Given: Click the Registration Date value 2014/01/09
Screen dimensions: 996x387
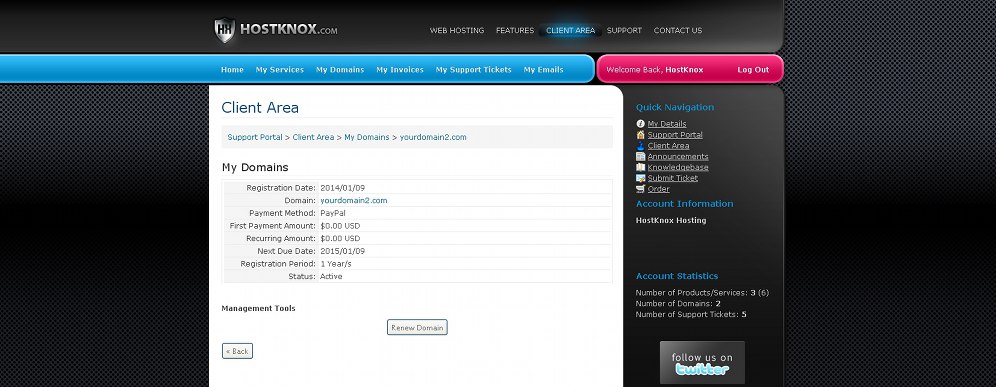Looking at the screenshot, I should (x=342, y=188).
